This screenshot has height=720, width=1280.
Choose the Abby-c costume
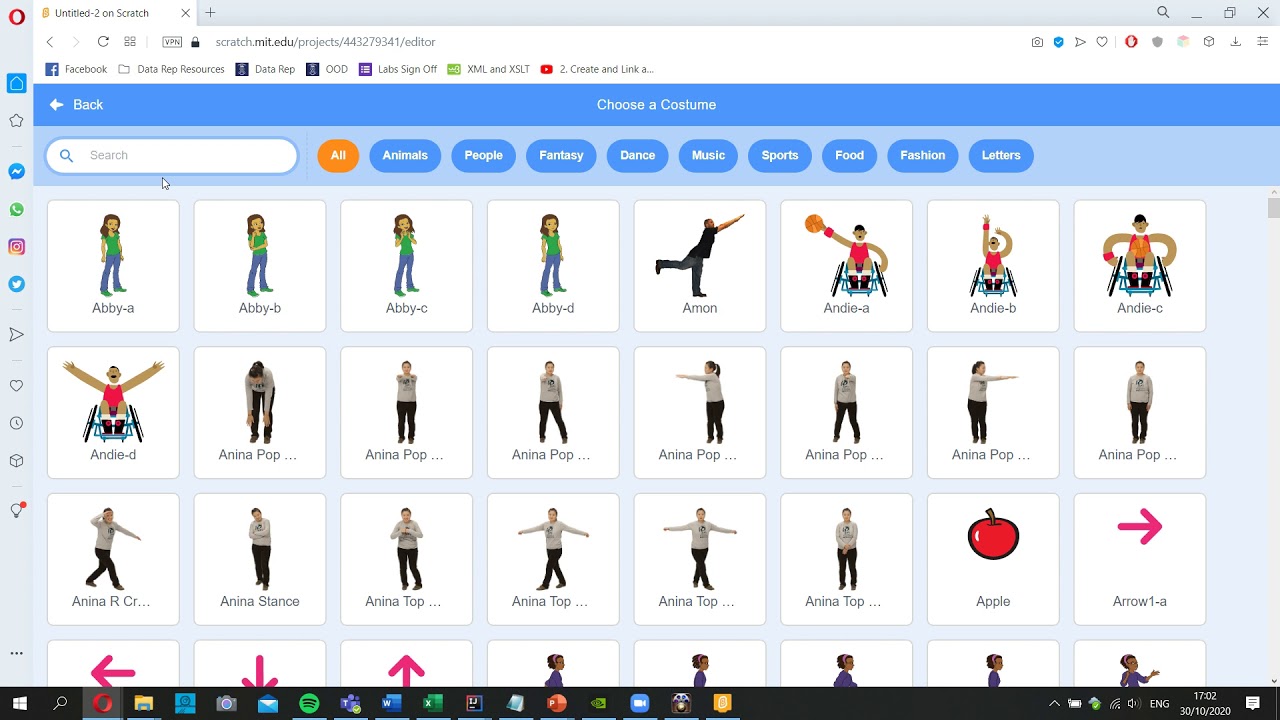(x=406, y=265)
